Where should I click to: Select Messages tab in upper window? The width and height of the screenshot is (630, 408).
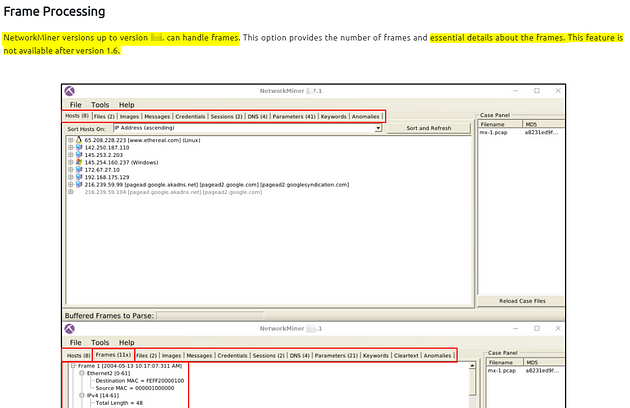pyautogui.click(x=157, y=117)
